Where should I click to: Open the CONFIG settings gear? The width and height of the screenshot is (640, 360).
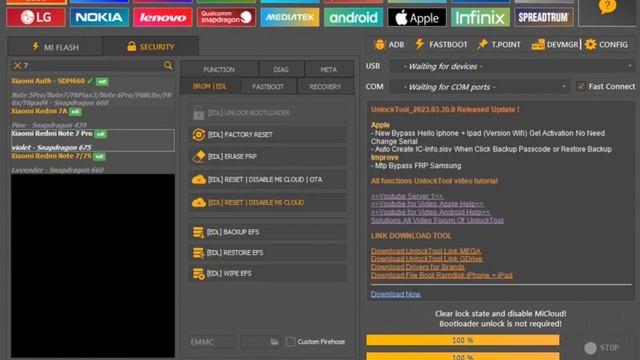click(606, 44)
